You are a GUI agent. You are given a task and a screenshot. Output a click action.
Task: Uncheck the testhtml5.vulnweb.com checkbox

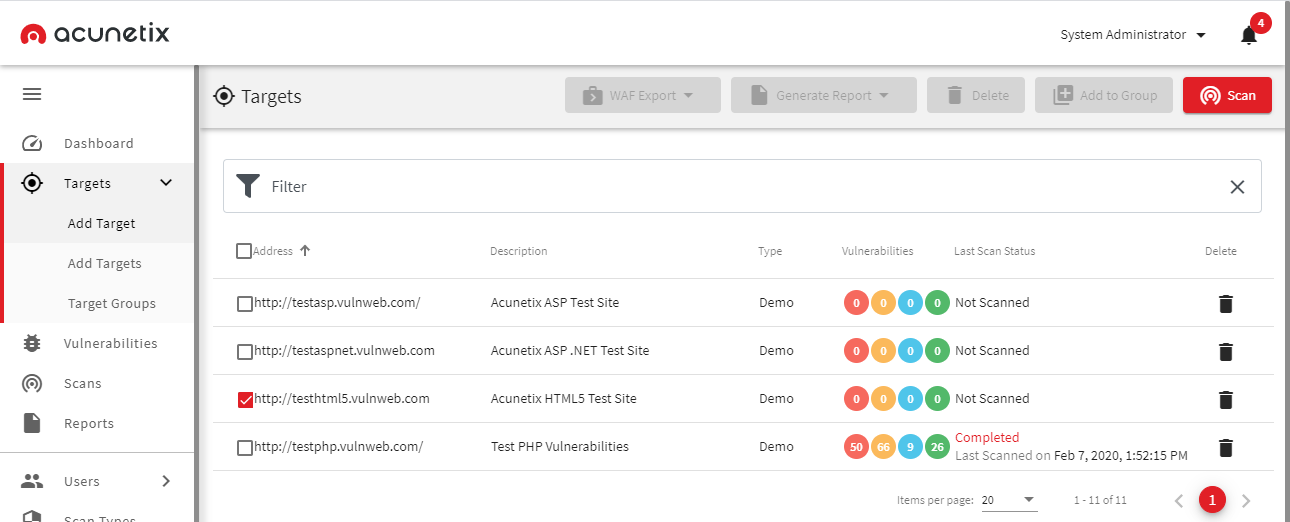(245, 400)
